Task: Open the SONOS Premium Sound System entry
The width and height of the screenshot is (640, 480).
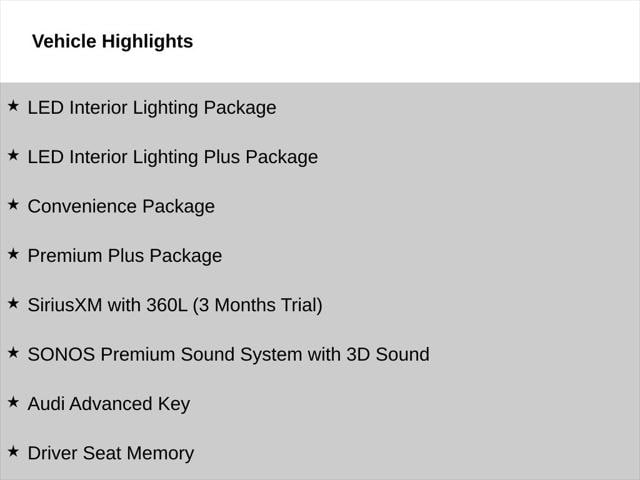Action: coord(228,354)
